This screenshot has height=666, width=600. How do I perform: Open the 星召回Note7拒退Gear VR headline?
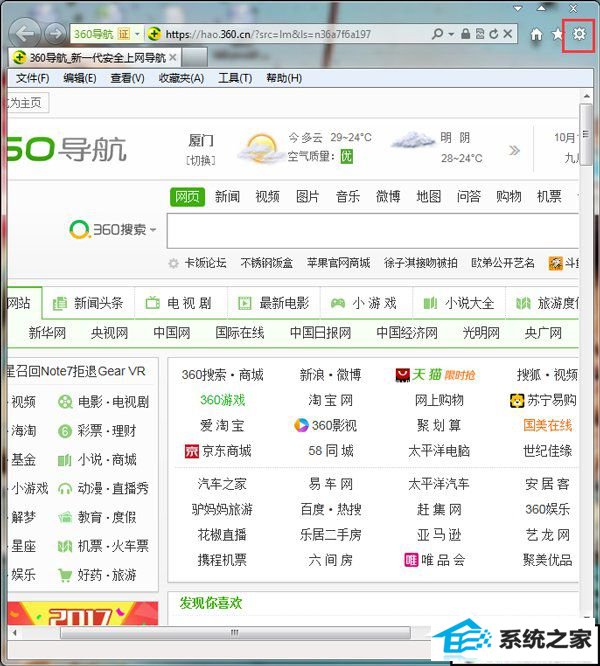click(76, 371)
